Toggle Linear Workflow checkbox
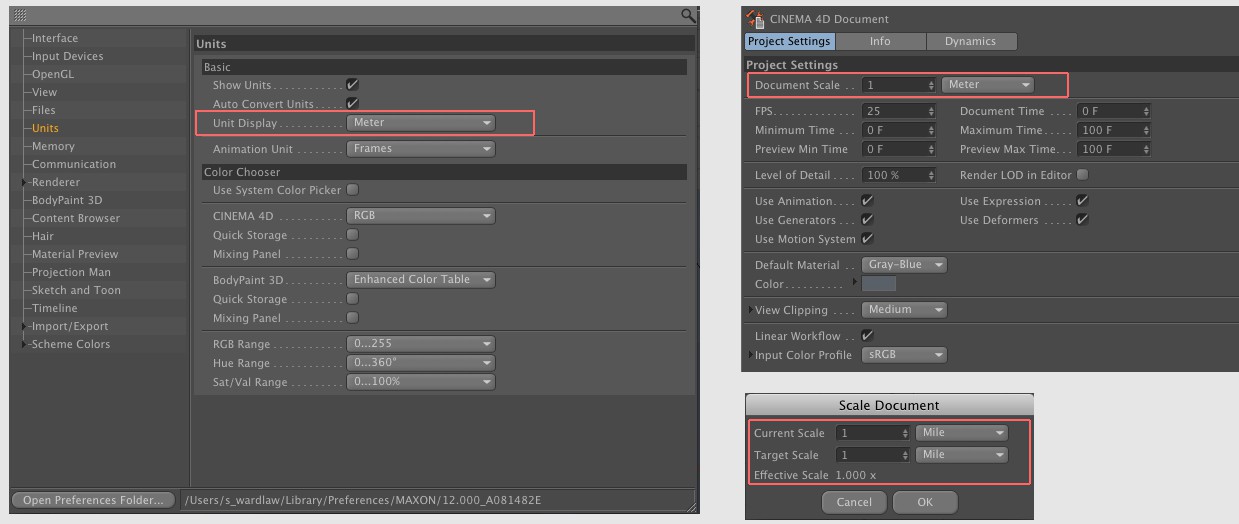This screenshot has height=524, width=1239. (x=867, y=336)
